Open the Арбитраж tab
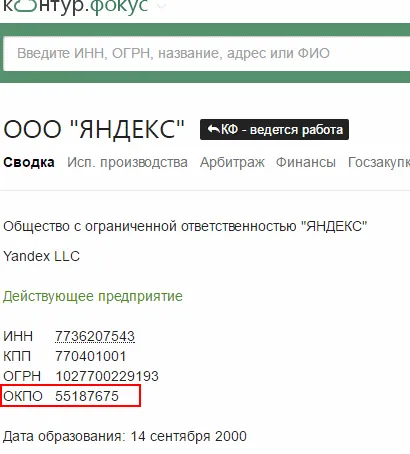This screenshot has width=410, height=454. click(232, 163)
